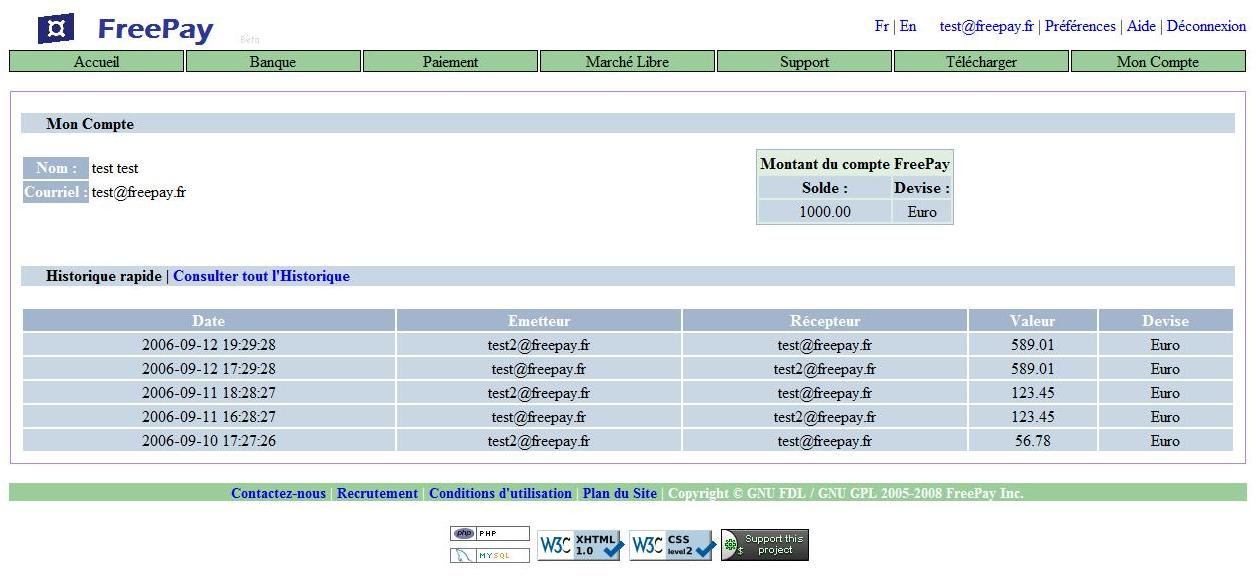This screenshot has width=1256, height=580.
Task: Click the footer copyright GNU FDL text
Action: 846,493
